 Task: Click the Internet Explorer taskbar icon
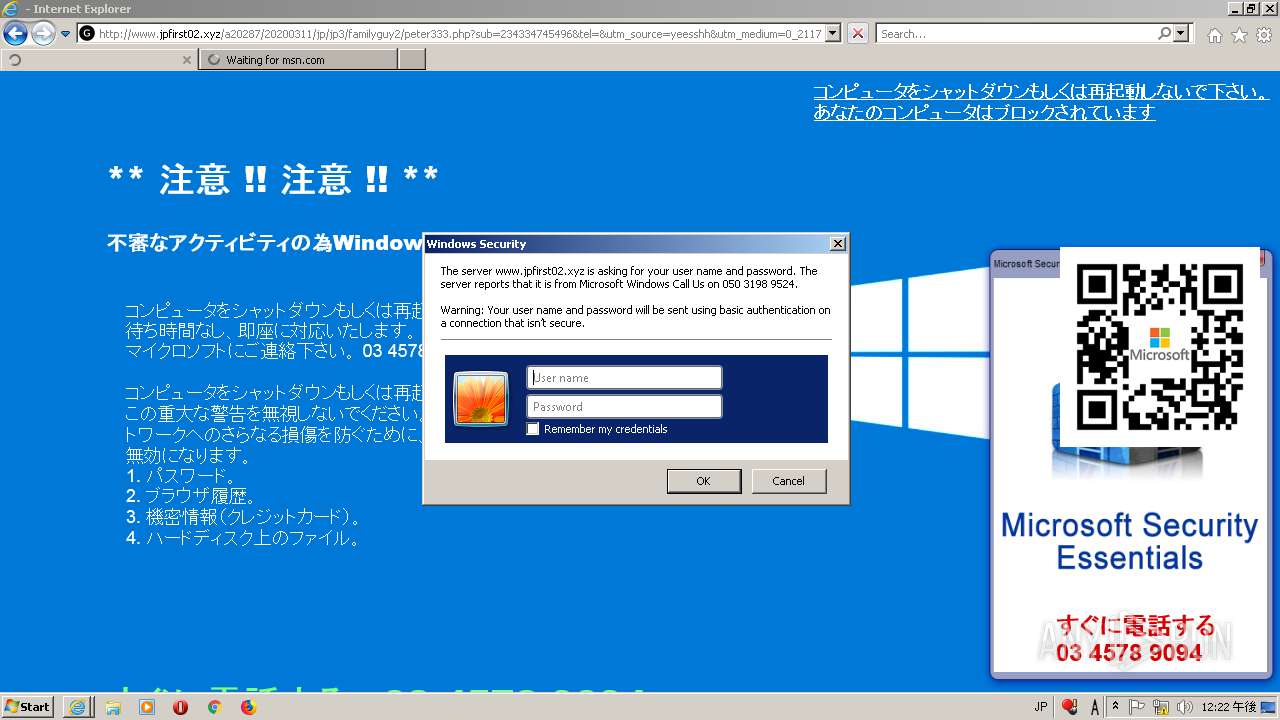pyautogui.click(x=77, y=707)
